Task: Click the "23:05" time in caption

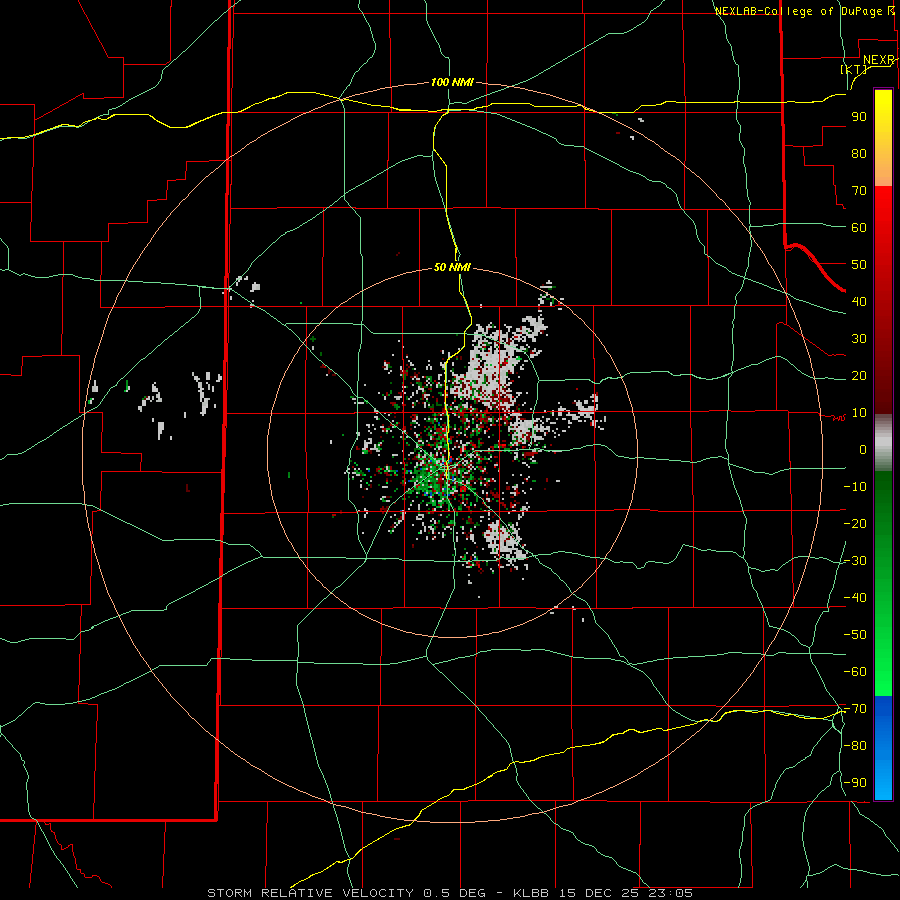Action: pos(670,893)
